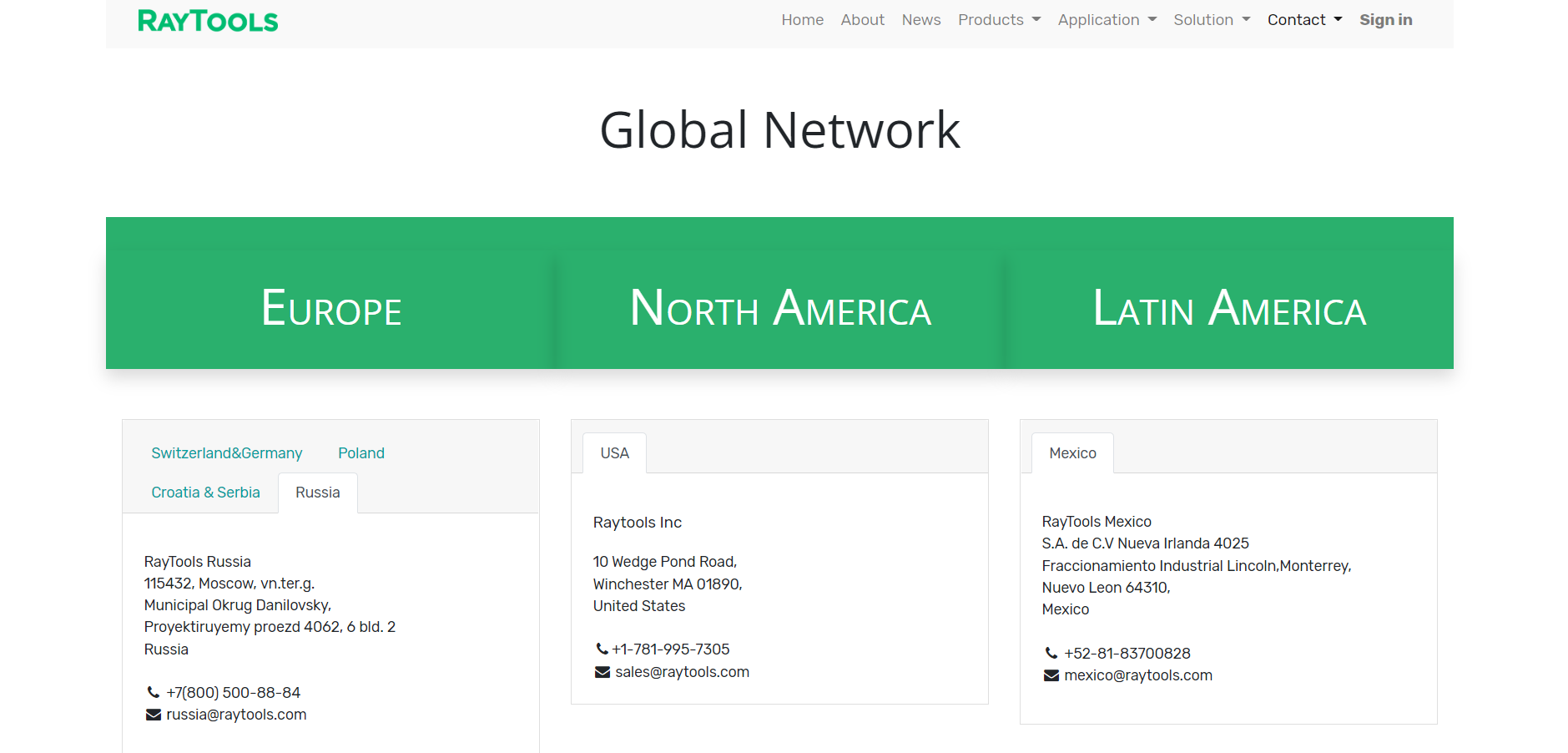1568x753 pixels.
Task: Click the phone icon beside +7(800) 500-88-84
Action: coord(154,692)
